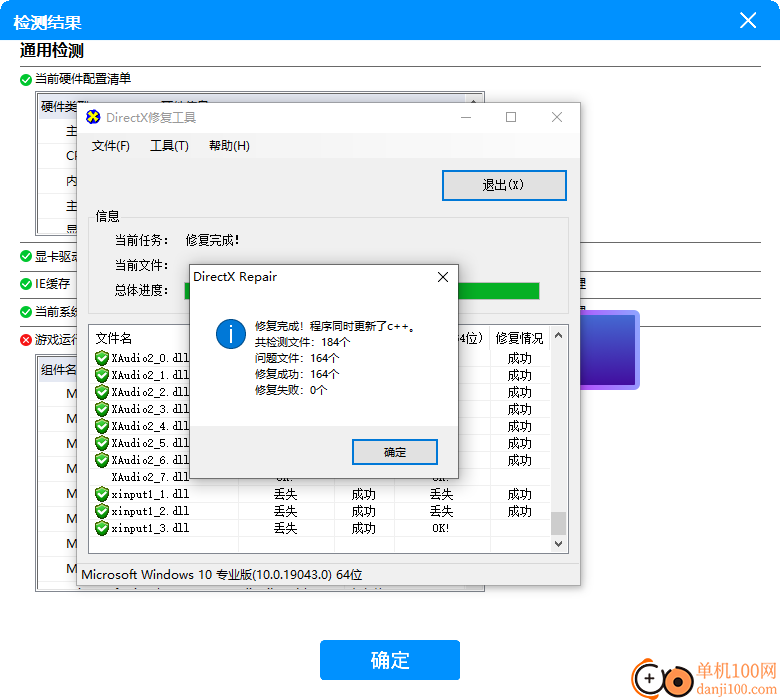
Task: Click 成功 status in xinput1_3.dll row
Action: [364, 528]
